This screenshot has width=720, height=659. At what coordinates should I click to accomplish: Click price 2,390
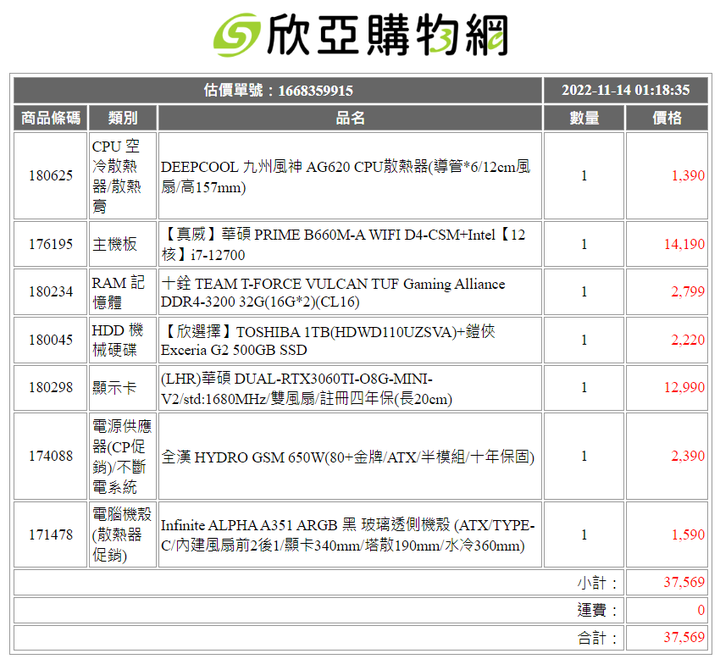click(x=688, y=456)
